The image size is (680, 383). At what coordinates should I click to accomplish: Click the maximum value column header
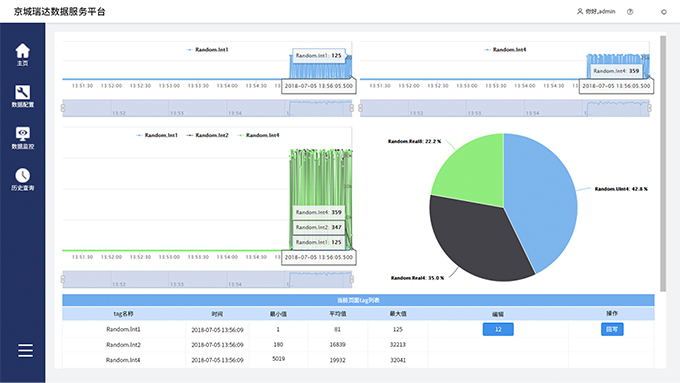(x=398, y=314)
